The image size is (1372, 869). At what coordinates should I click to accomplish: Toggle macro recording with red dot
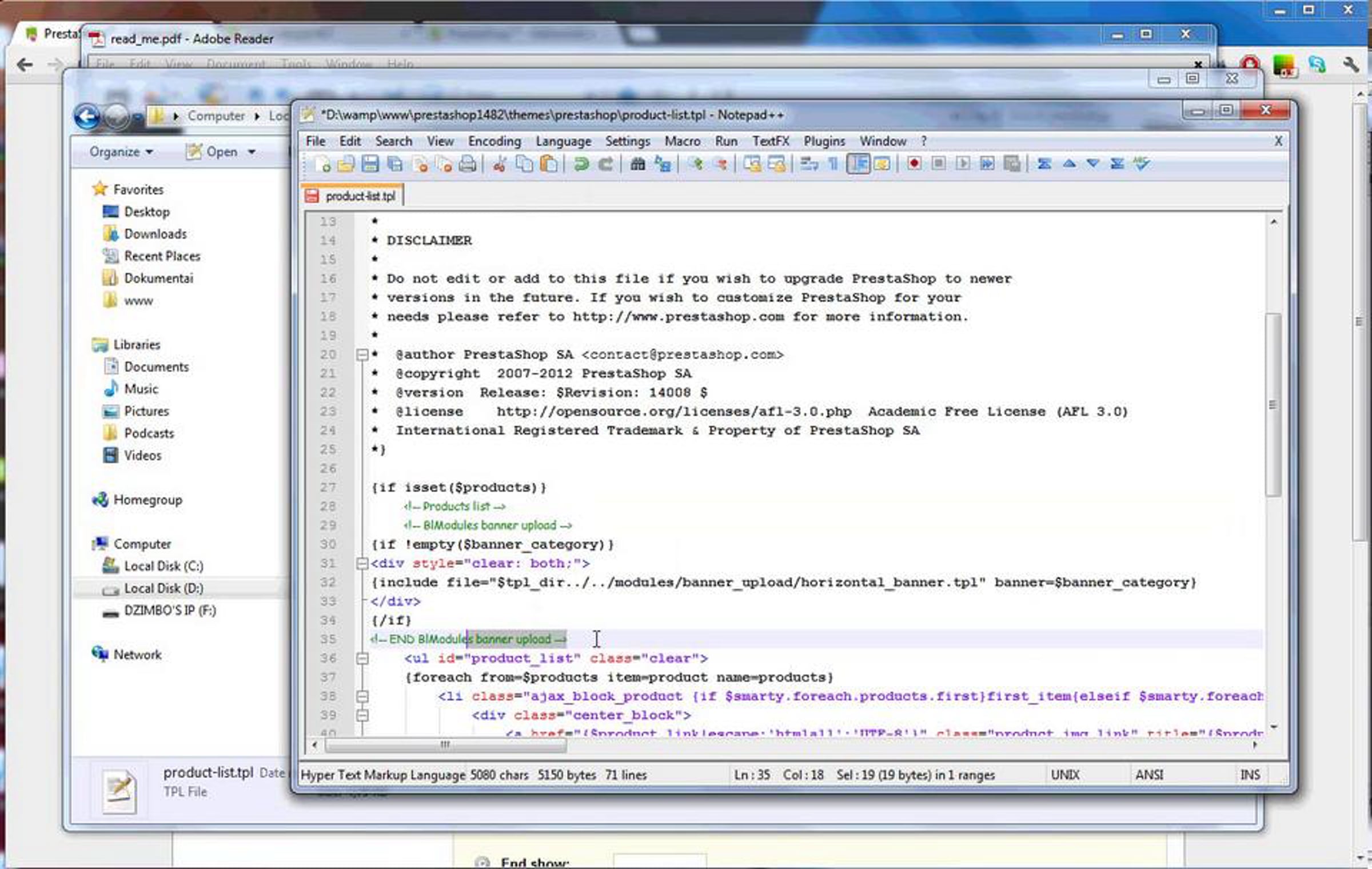tap(914, 164)
